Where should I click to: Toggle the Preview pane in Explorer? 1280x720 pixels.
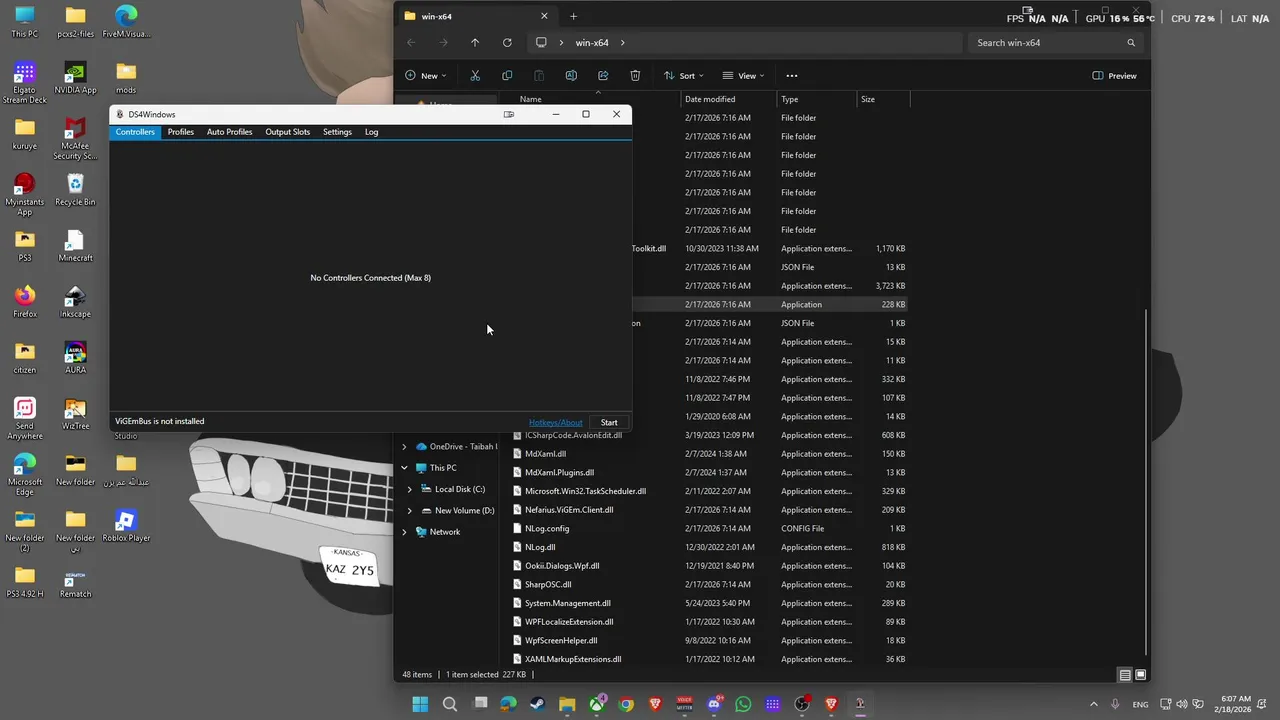[1114, 76]
